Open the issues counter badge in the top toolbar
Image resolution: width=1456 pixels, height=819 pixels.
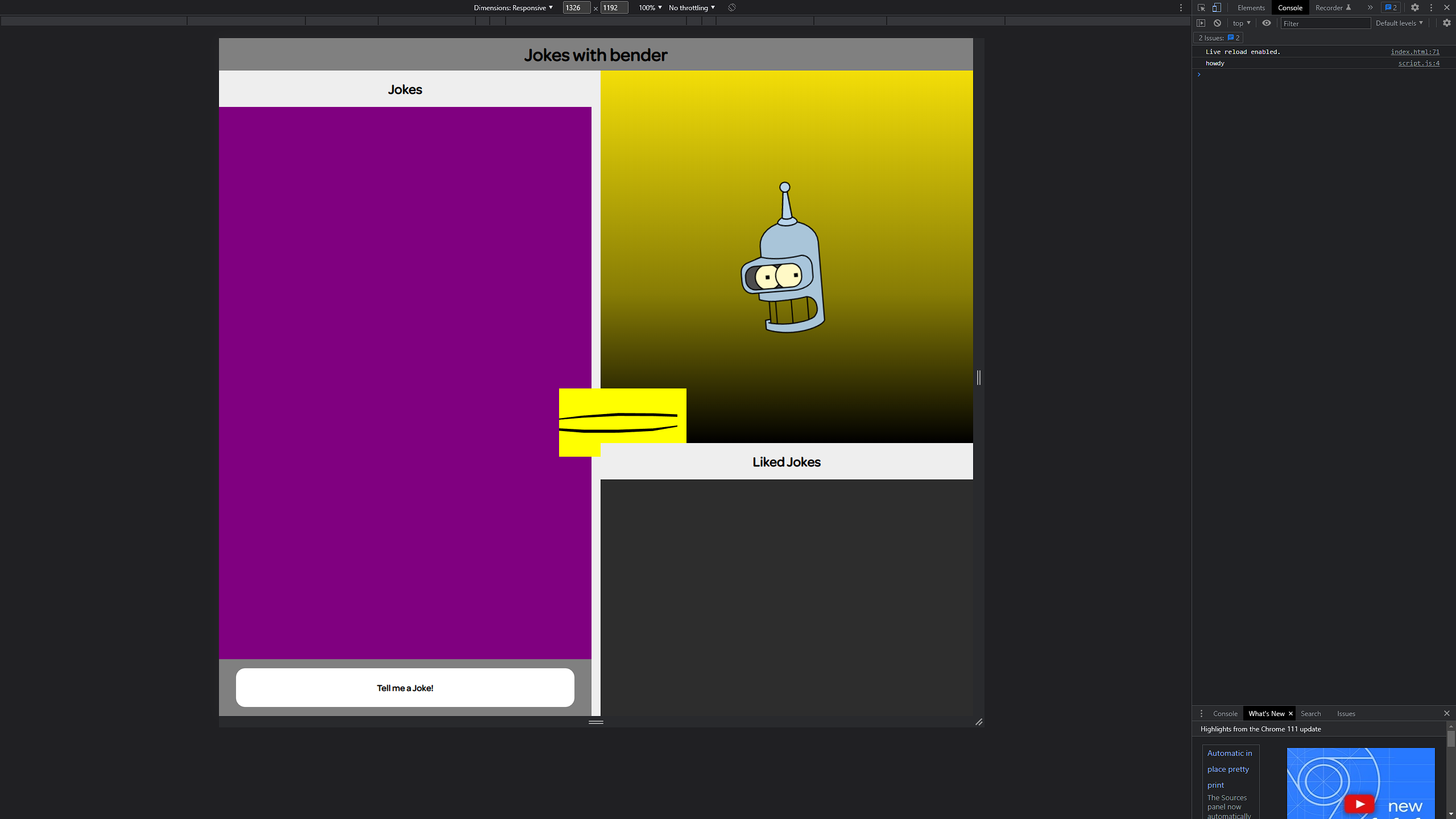1391,7
